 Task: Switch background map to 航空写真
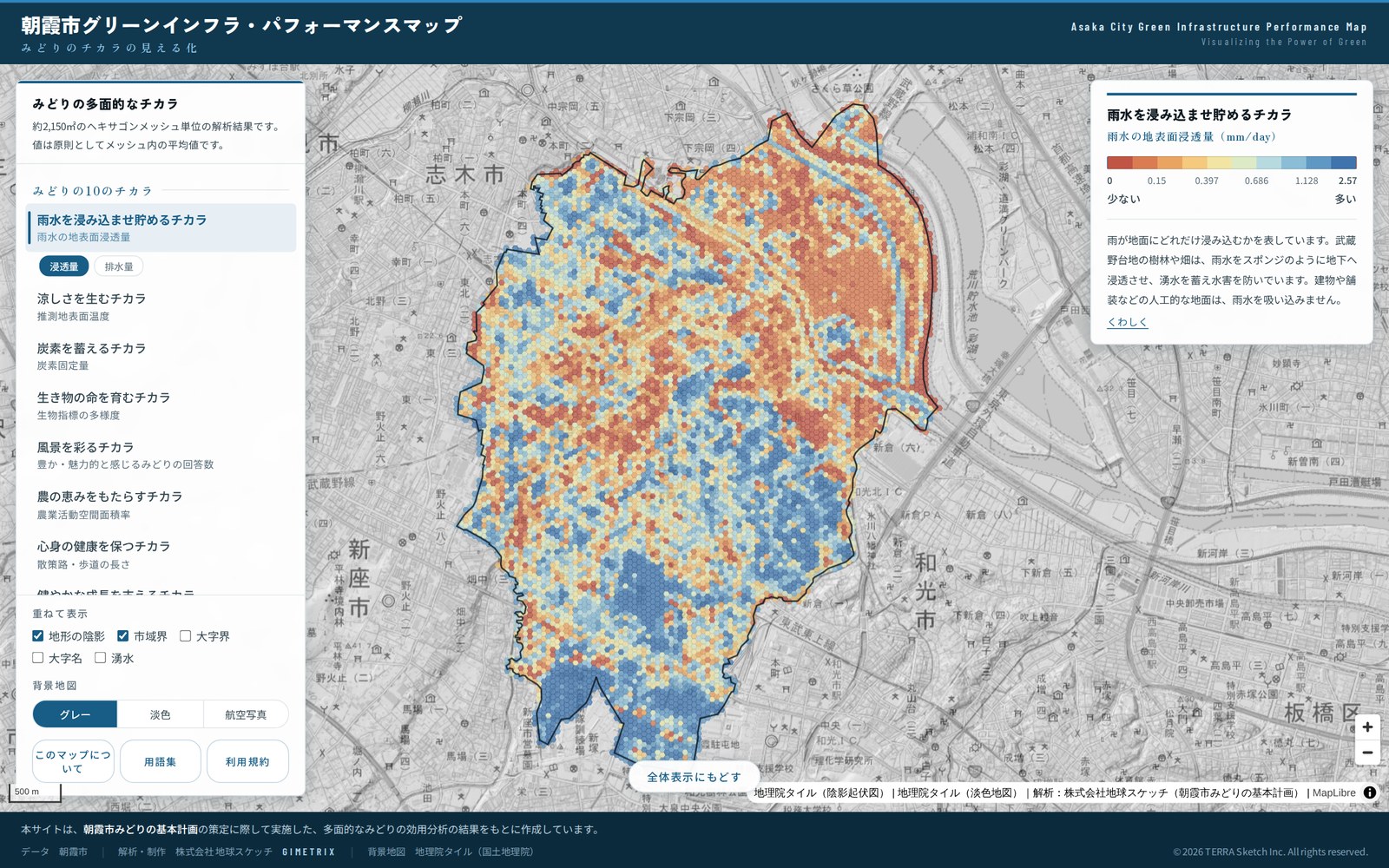tap(246, 714)
